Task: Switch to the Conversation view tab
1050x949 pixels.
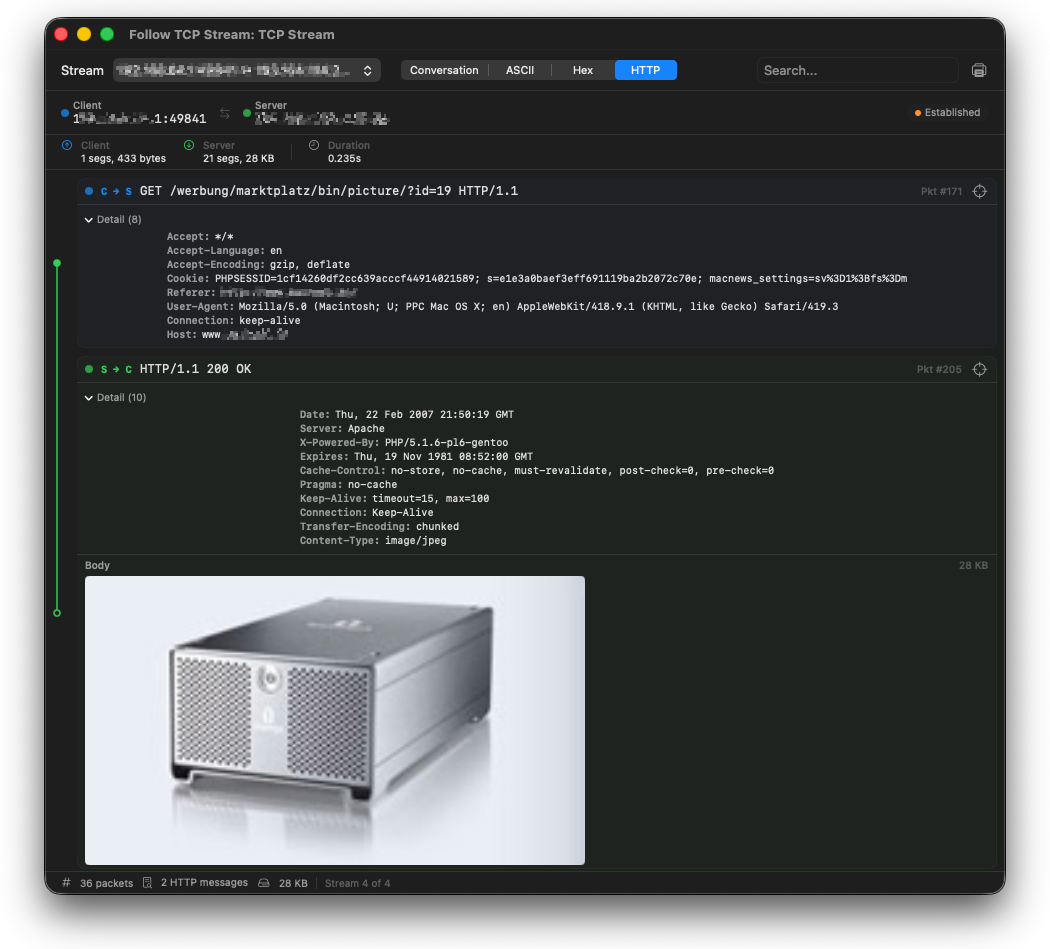Action: click(x=444, y=70)
